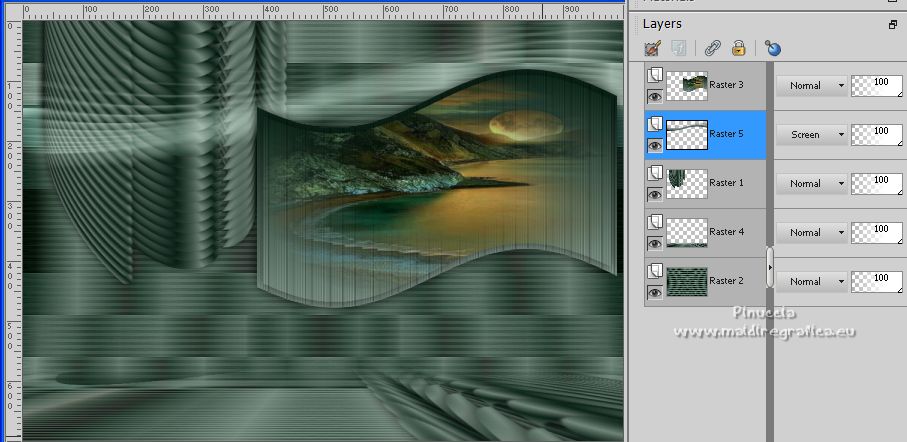Click the 'Raster 4' layer name
Screen dimensions: 907x442
tap(727, 231)
